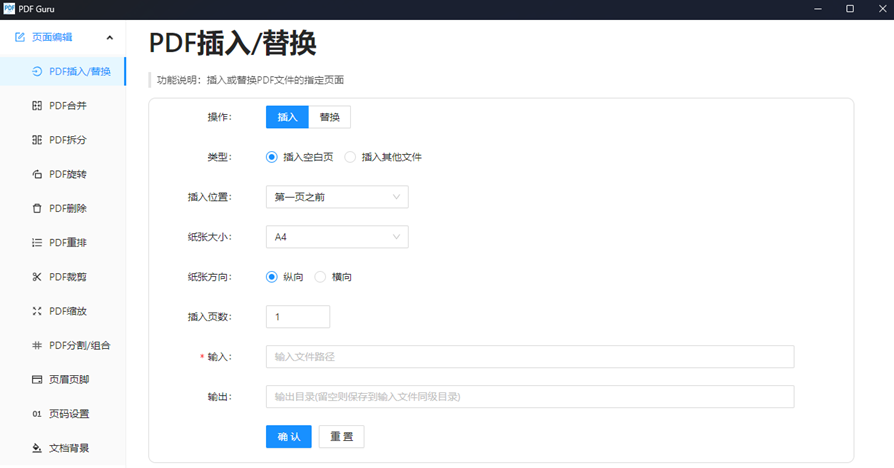Click the PDF删除 trash icon
Image resolution: width=894 pixels, height=468 pixels.
pyautogui.click(x=37, y=208)
